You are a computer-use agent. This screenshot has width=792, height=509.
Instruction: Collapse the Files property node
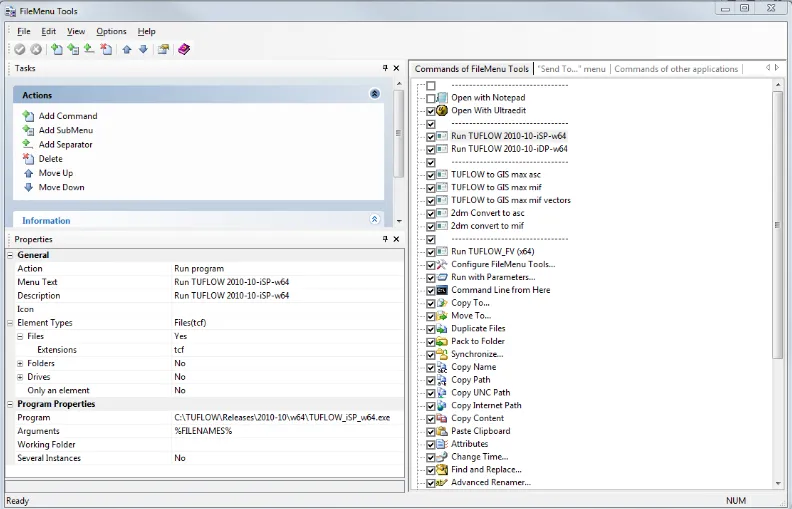(x=20, y=336)
